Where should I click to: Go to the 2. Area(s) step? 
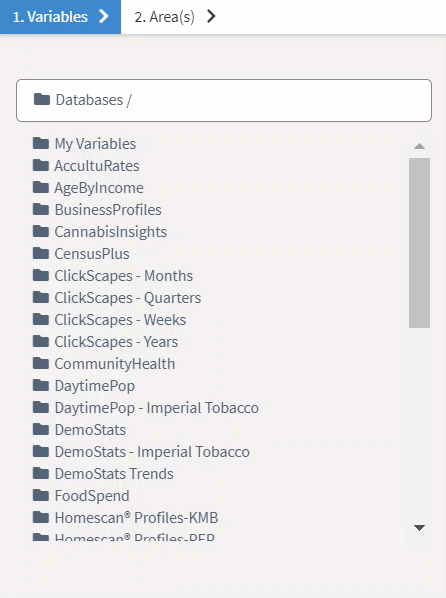(175, 17)
